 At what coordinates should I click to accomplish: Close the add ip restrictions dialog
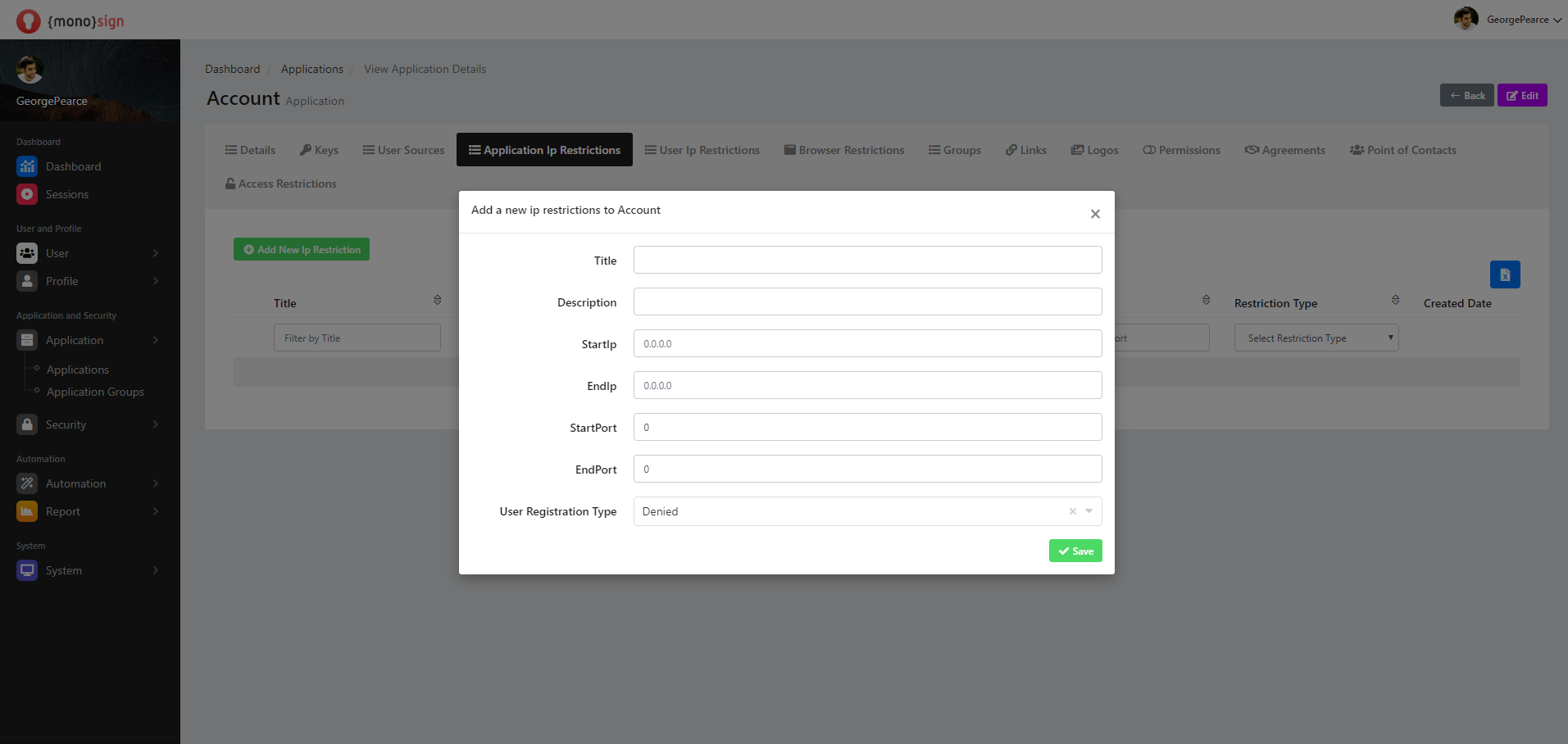tap(1095, 214)
